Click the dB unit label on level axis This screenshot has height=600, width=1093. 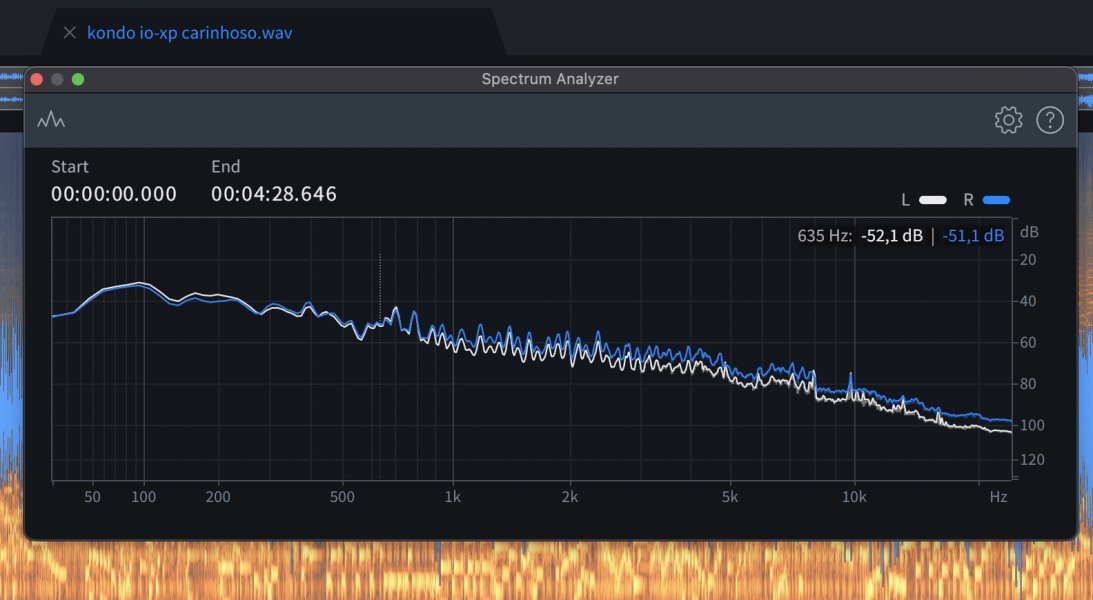pos(1029,232)
